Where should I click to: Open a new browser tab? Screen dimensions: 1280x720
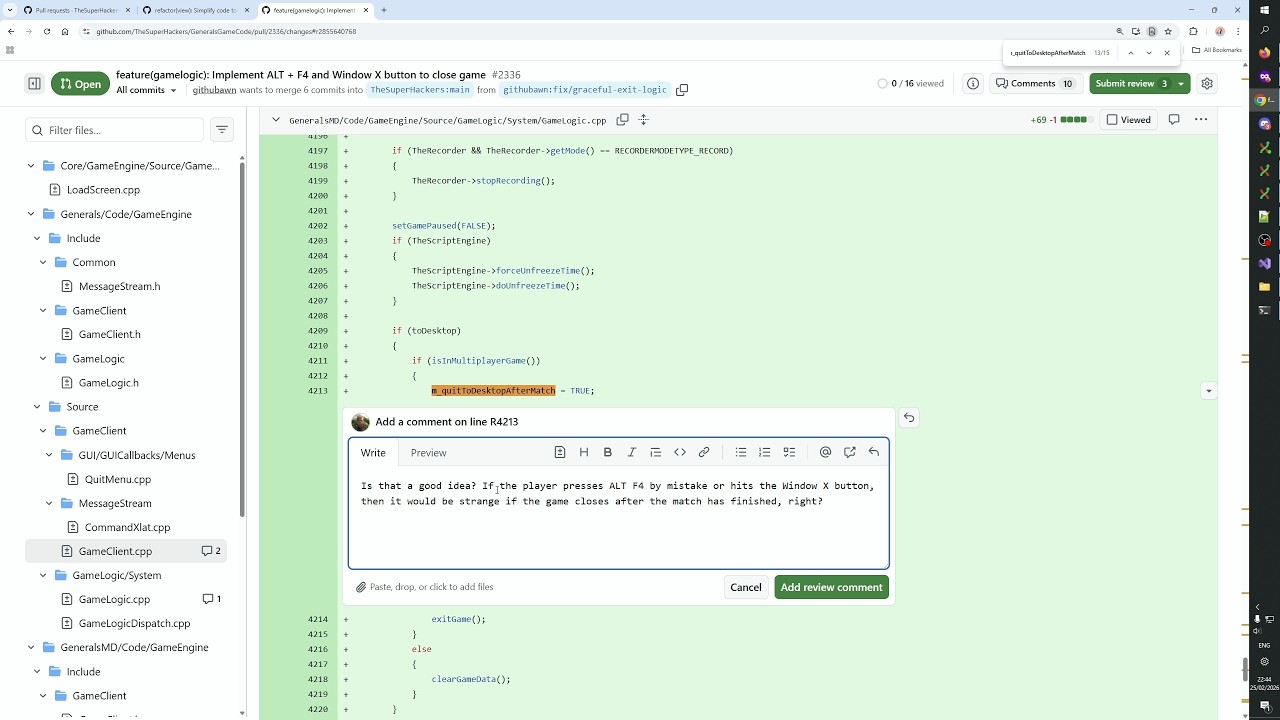[384, 10]
